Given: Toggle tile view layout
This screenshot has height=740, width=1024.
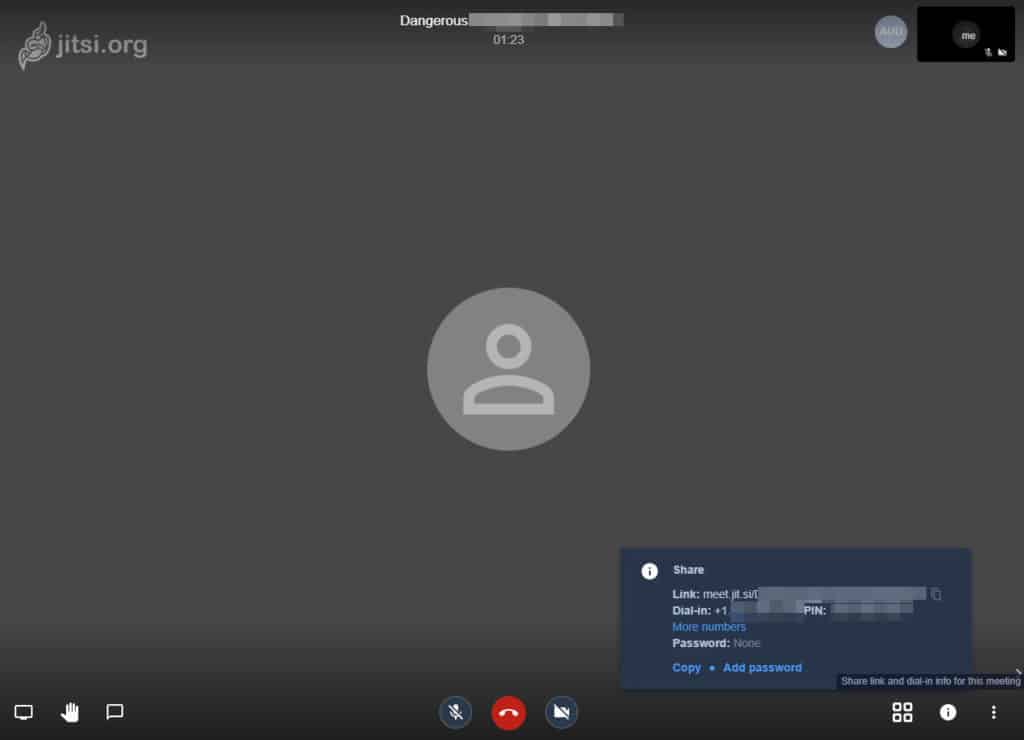Looking at the screenshot, I should point(902,712).
